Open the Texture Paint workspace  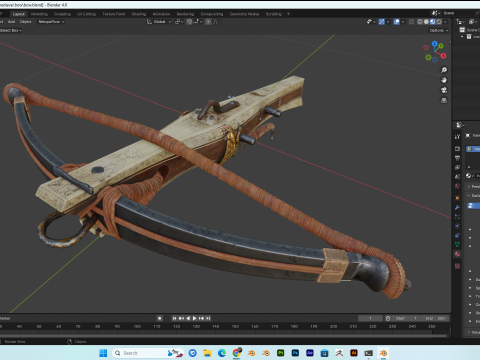click(x=114, y=14)
